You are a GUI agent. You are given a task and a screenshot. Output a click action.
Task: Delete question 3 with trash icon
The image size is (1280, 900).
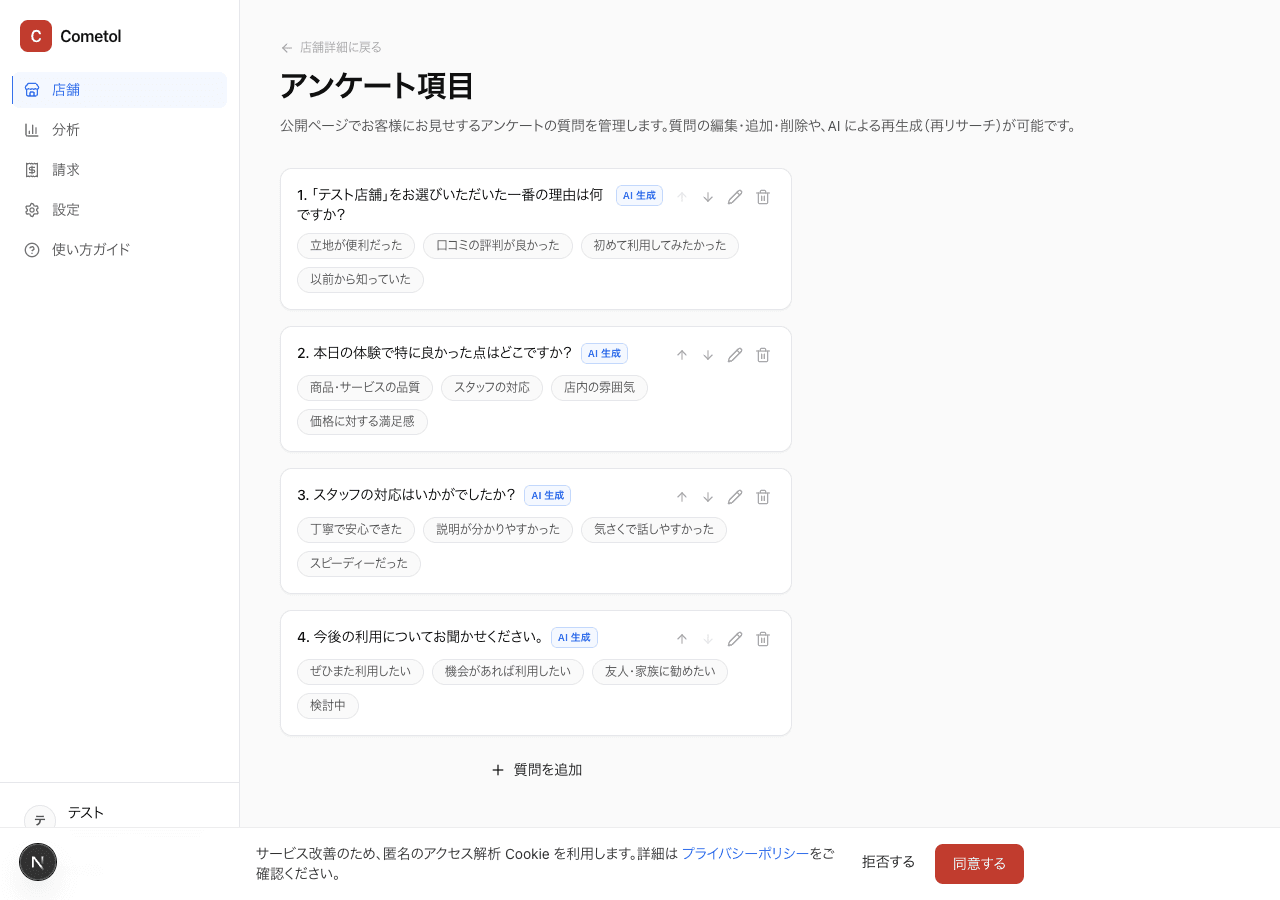coord(763,497)
